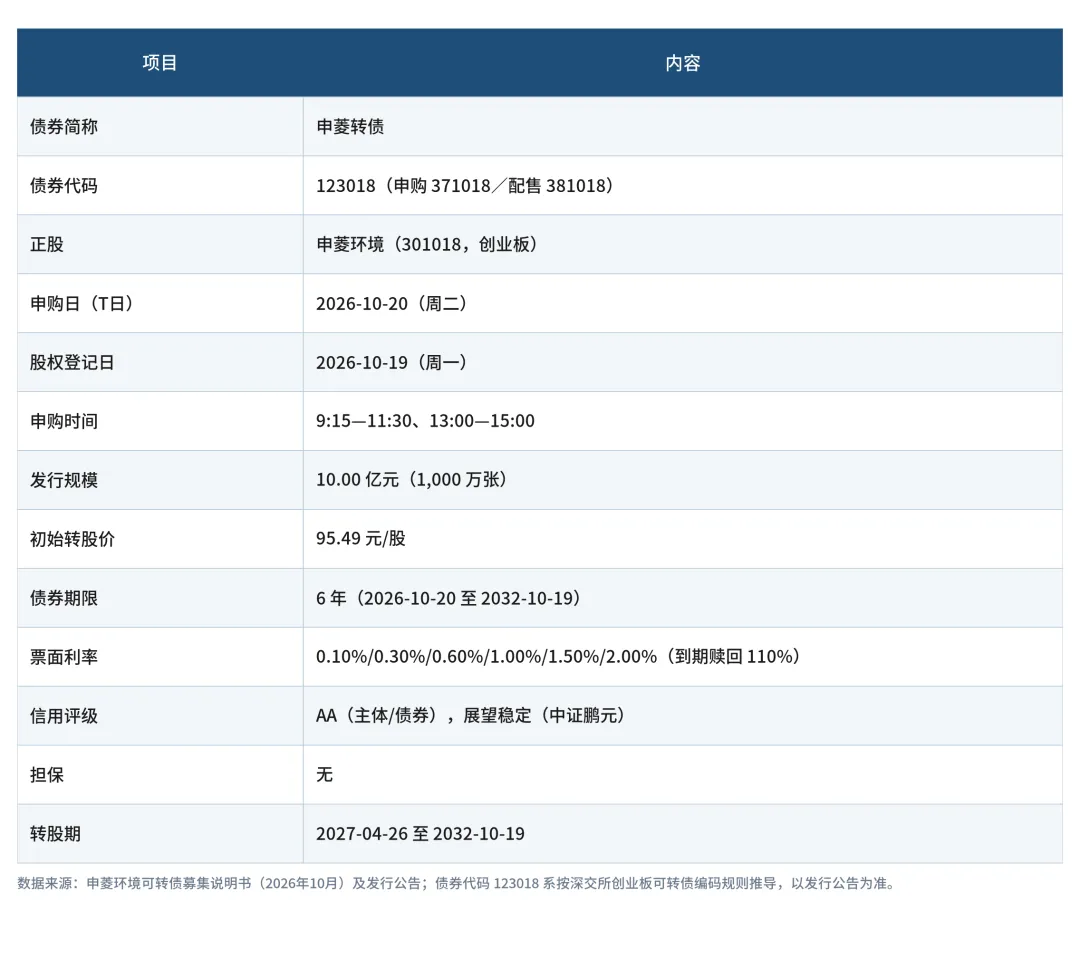Select the 2027-04-26 至 2032-10-19 value
Viewport: 1080px width, 959px height.
click(x=420, y=834)
